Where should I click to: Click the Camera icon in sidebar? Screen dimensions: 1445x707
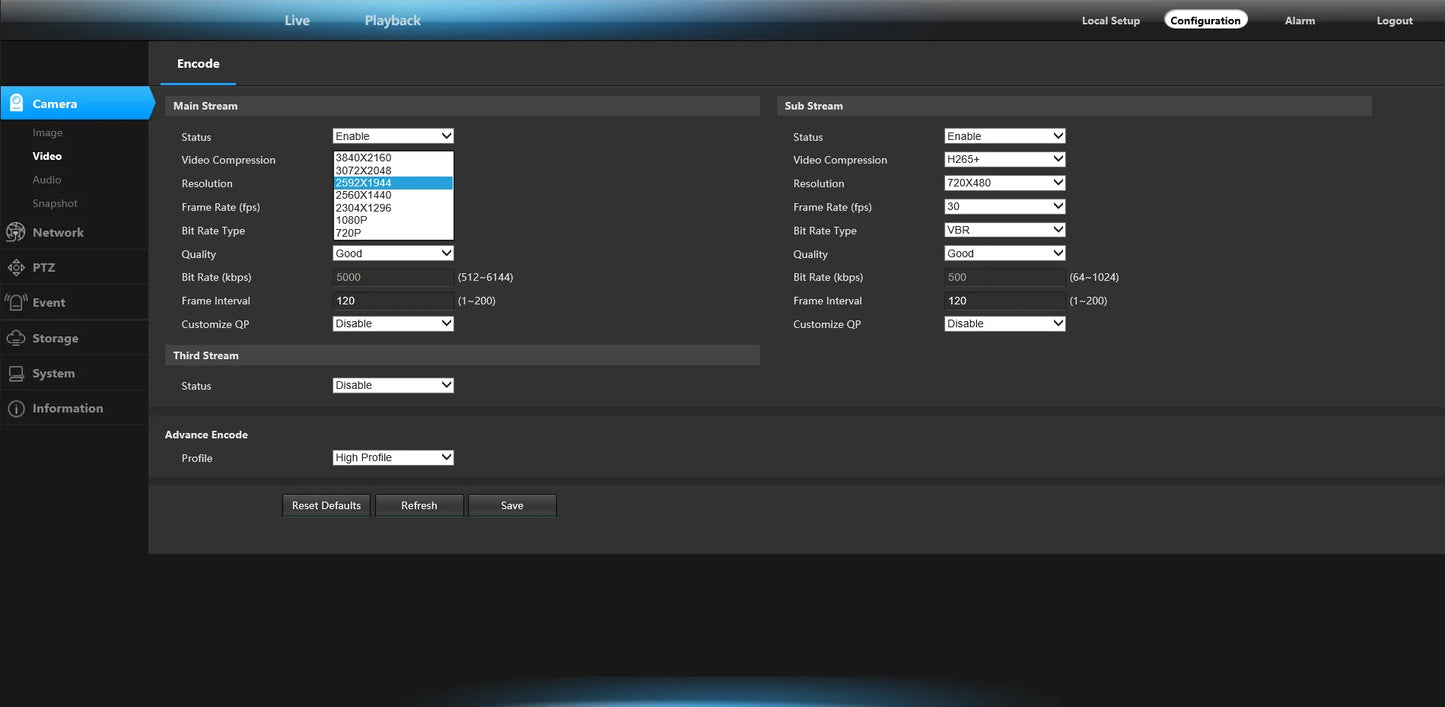16,103
